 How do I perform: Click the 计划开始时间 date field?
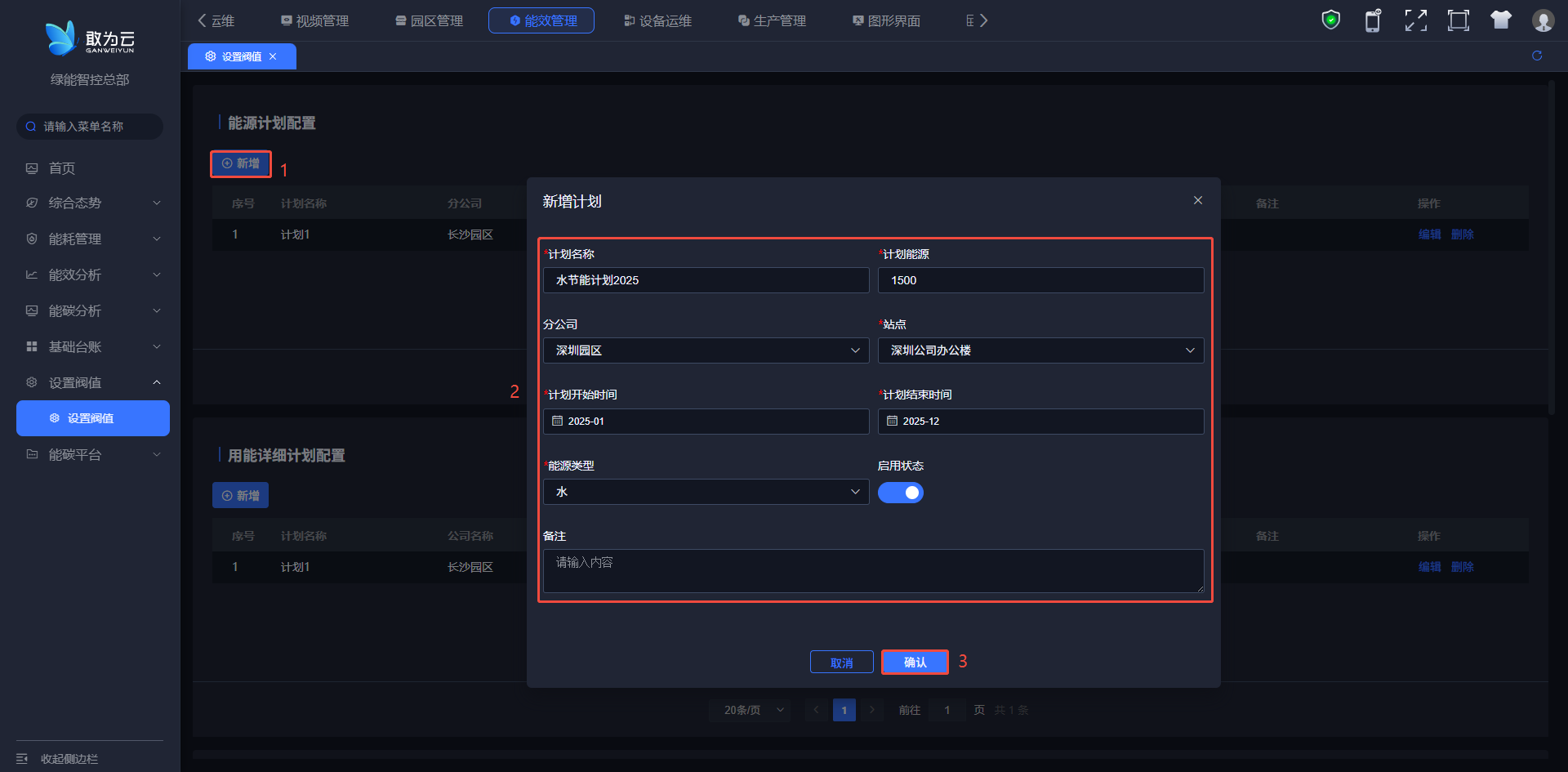pyautogui.click(x=706, y=422)
